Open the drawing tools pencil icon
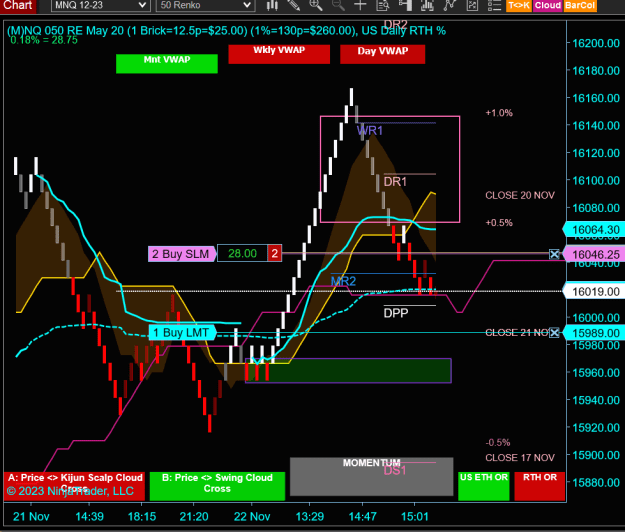The height and width of the screenshot is (532, 625). point(294,5)
